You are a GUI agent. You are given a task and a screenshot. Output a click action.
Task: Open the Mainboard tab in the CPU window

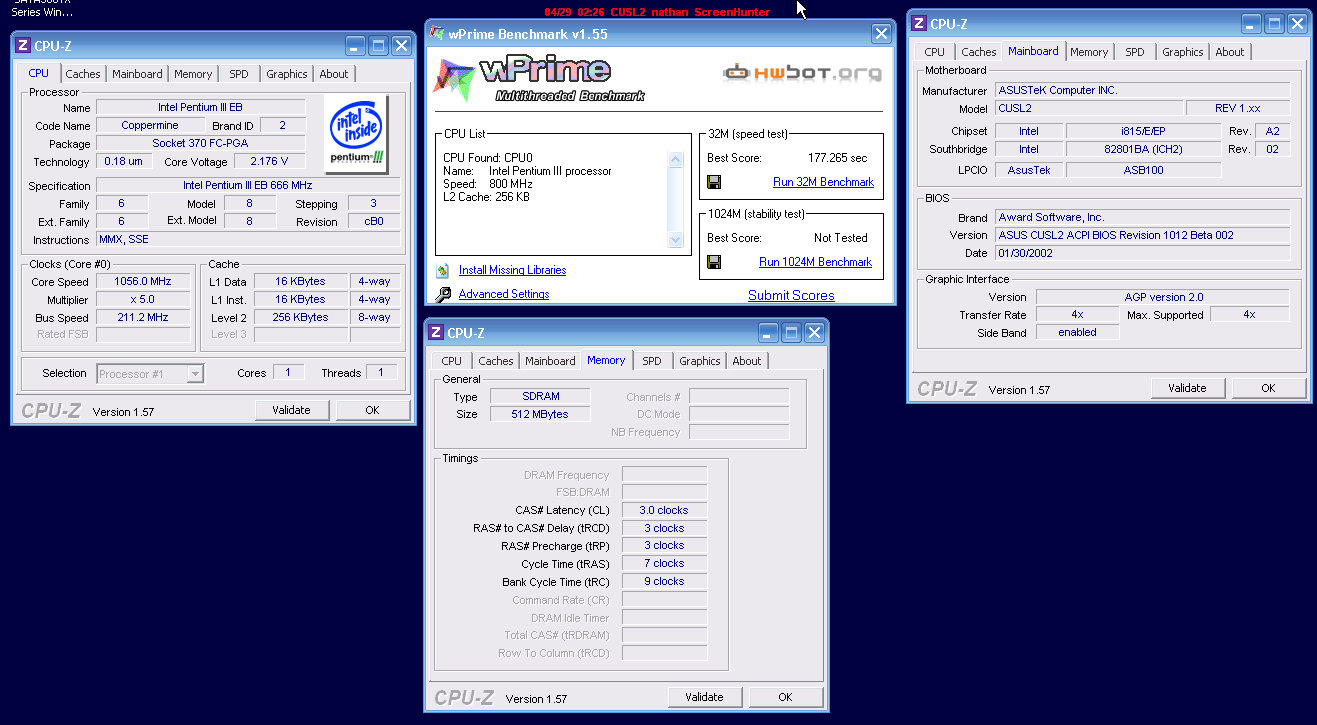pos(137,74)
